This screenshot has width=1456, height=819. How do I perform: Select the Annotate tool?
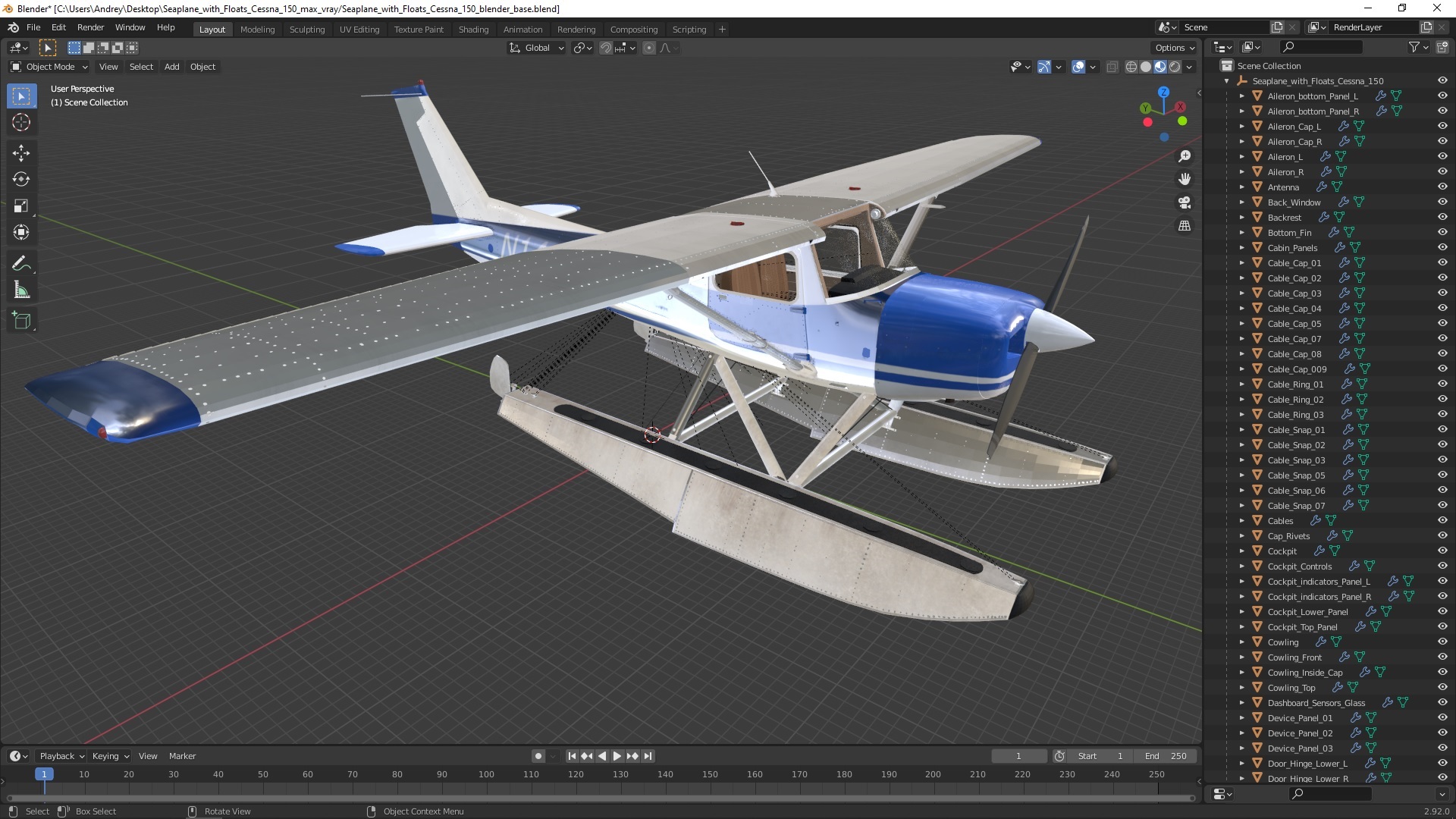[x=21, y=264]
